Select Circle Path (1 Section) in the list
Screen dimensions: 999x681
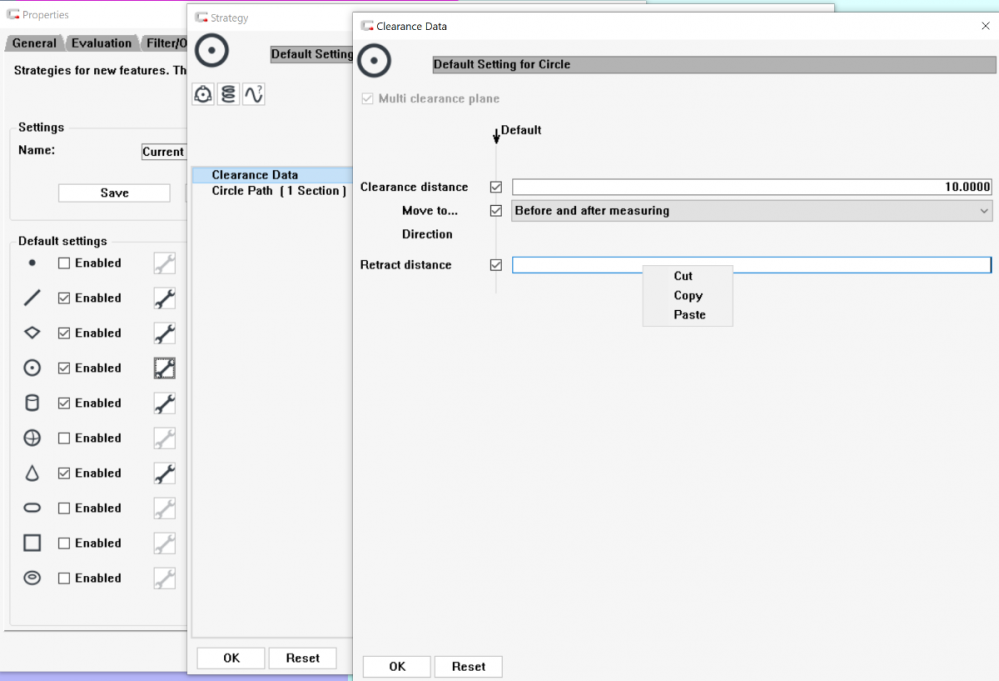pos(278,190)
